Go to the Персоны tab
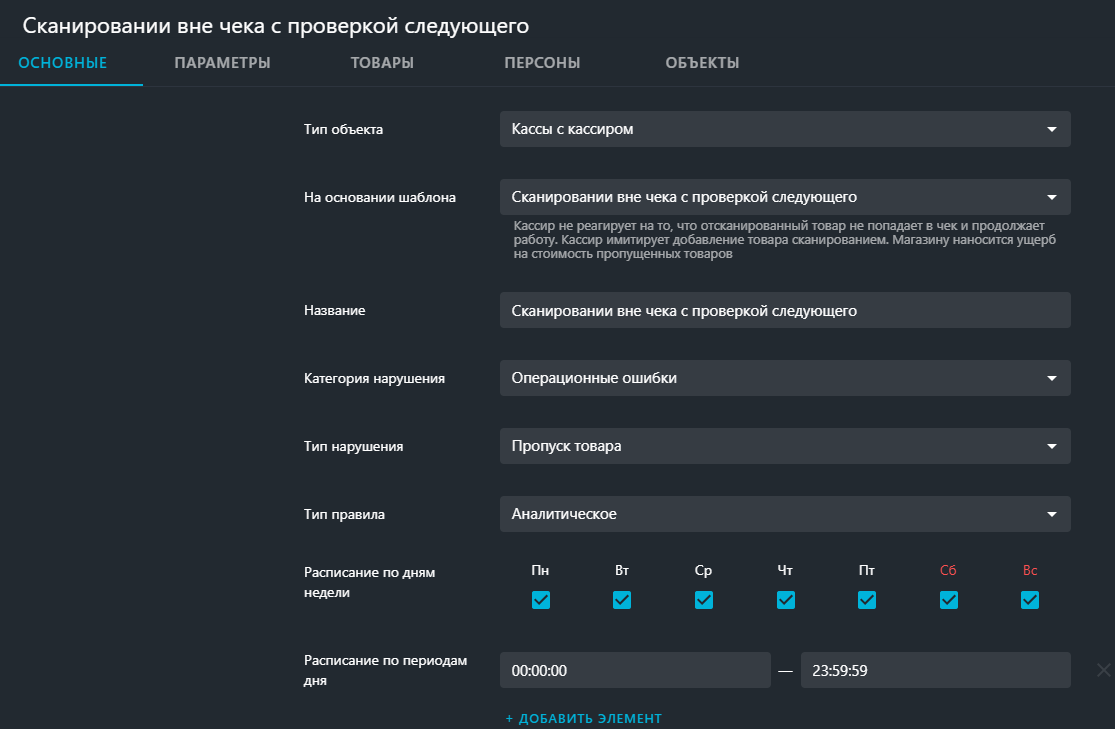The width and height of the screenshot is (1115, 729). click(542, 63)
